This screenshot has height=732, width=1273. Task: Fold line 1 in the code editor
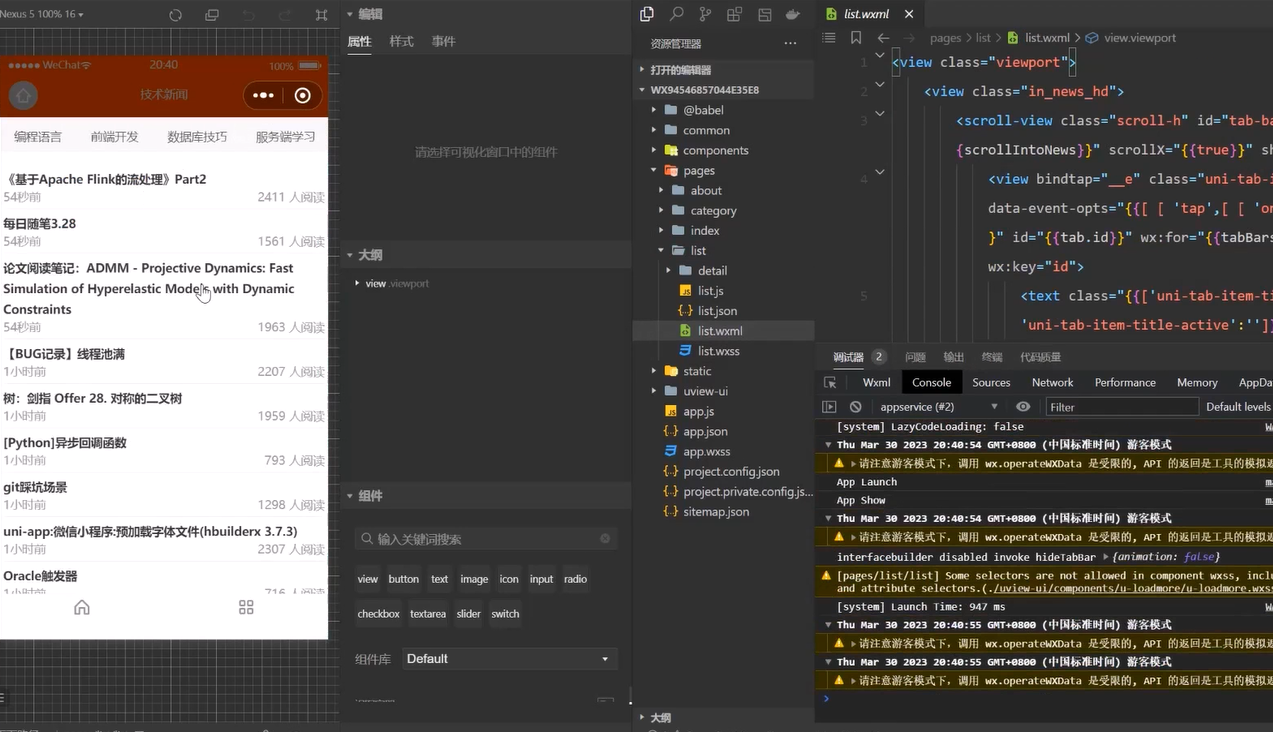point(880,55)
